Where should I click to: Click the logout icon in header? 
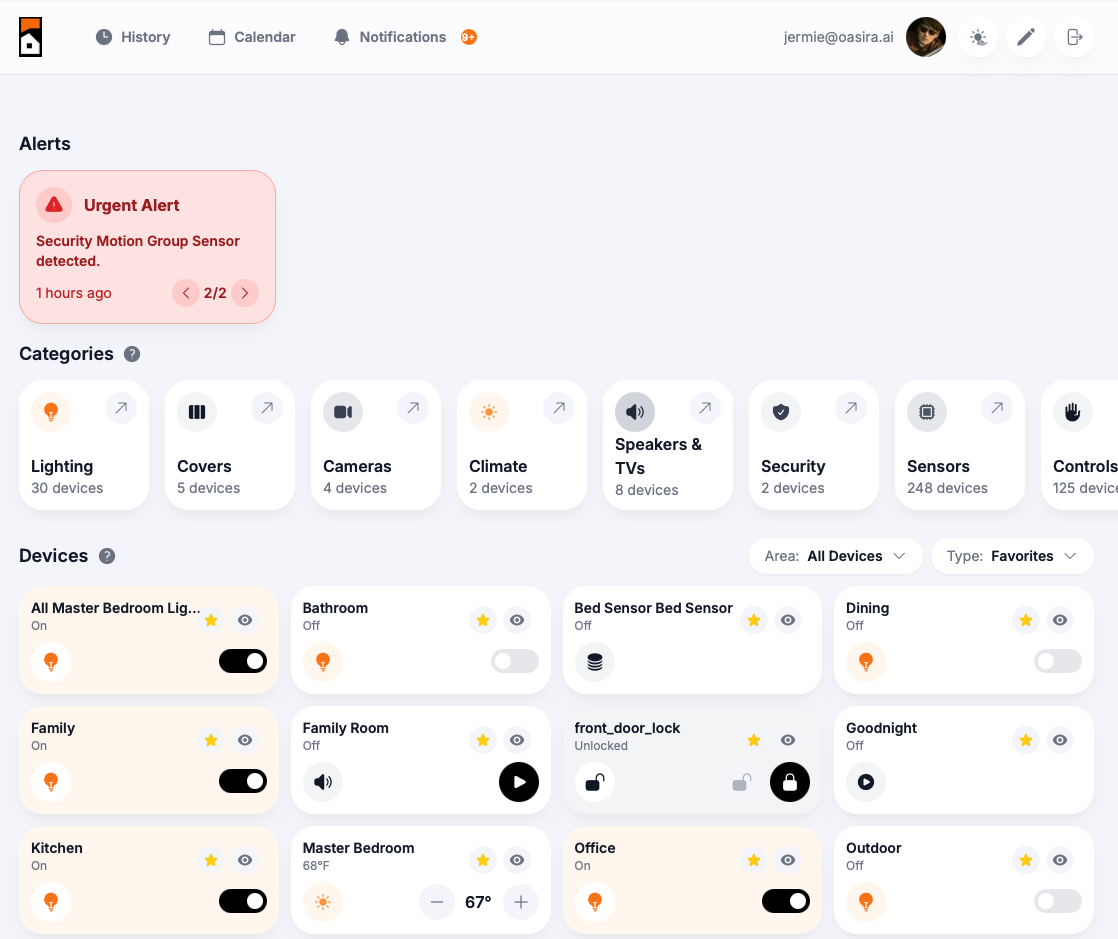(1074, 37)
